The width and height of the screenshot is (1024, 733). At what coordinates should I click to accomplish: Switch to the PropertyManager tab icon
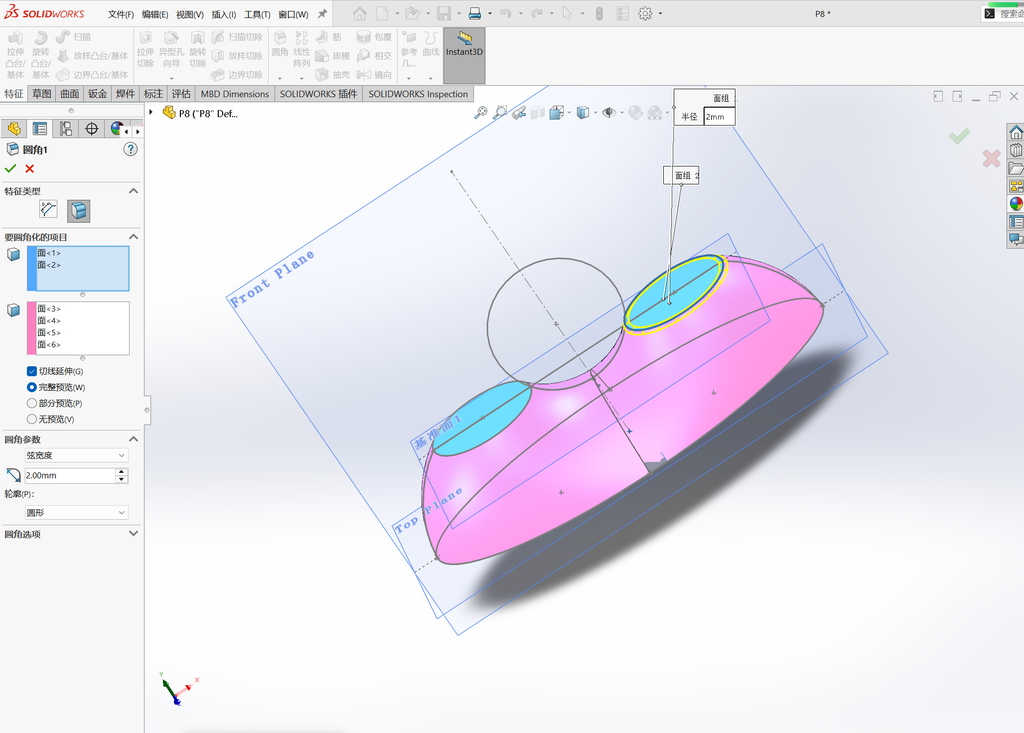click(40, 129)
